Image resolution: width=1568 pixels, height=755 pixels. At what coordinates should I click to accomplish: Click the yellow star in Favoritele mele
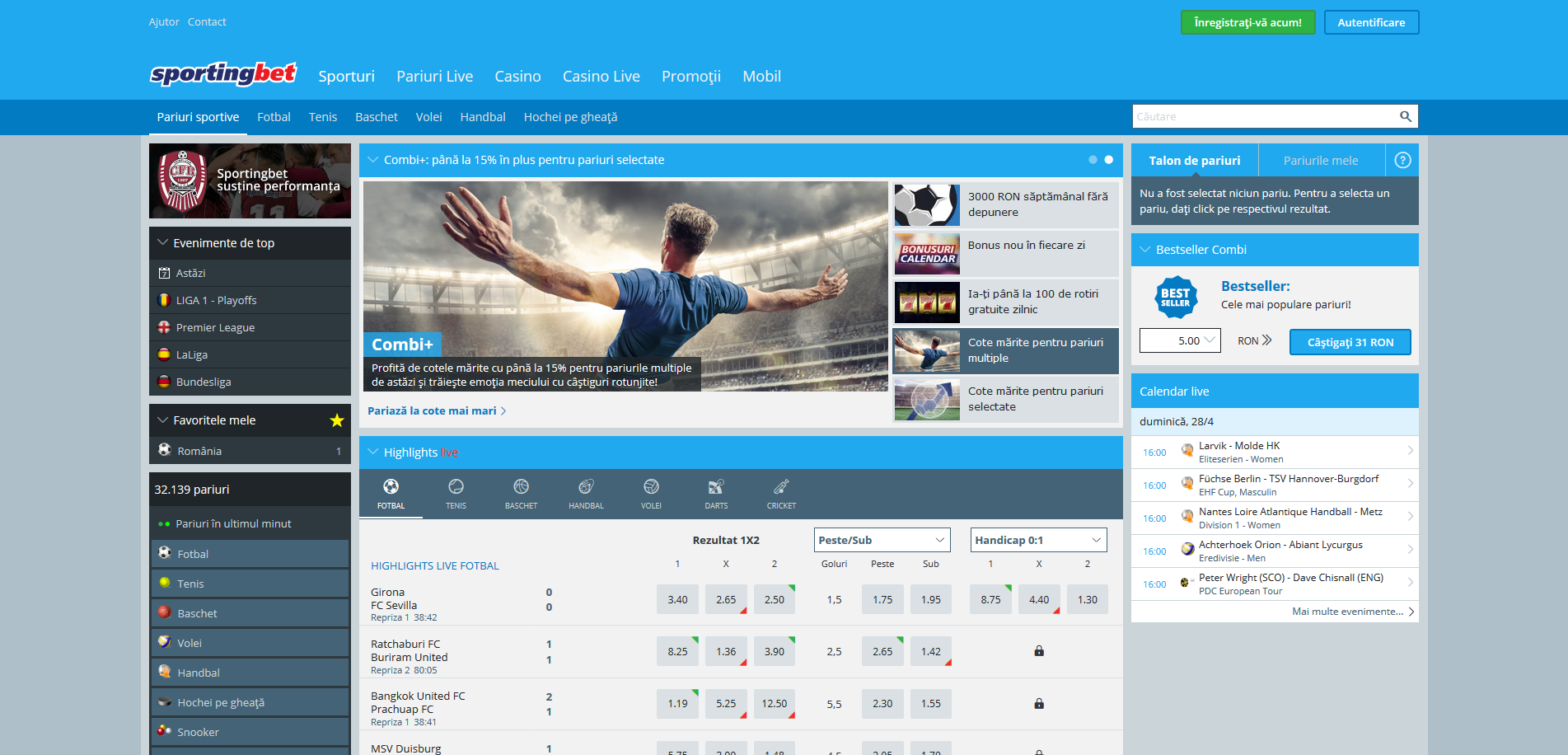pyautogui.click(x=337, y=420)
